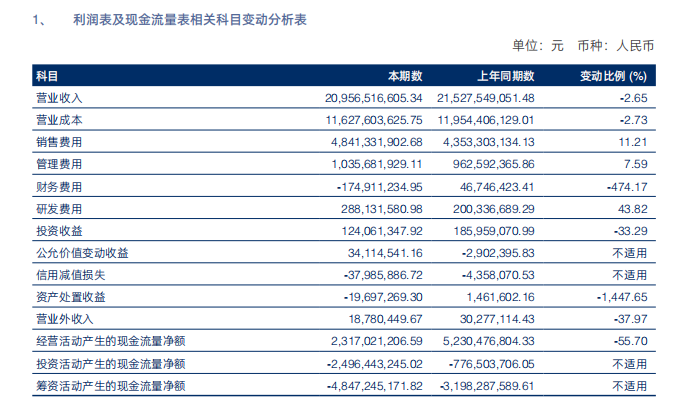Viewport: 692px width, 407px height.
Task: Click the section title 利润表及现金流量表相关科目变动分析表
Action: 190,20
